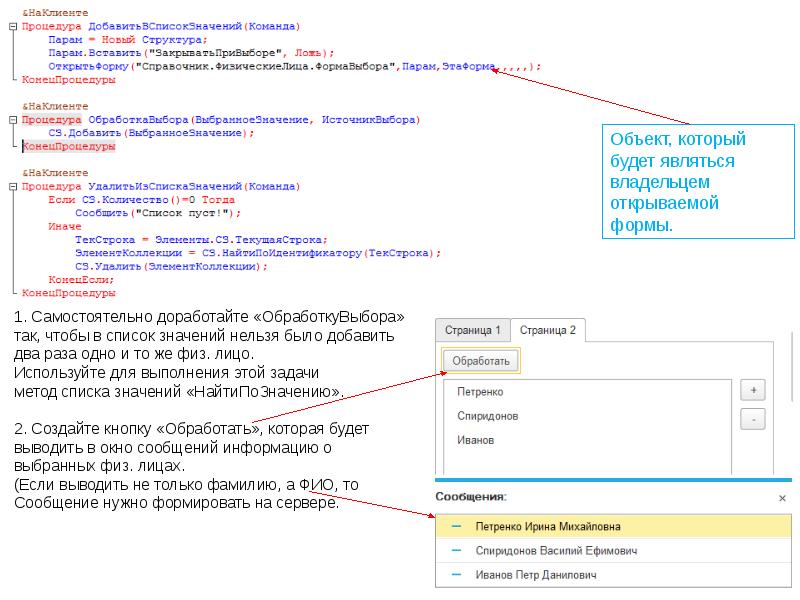Place cursor on highlighted КонецПроцедуры line

click(69, 146)
